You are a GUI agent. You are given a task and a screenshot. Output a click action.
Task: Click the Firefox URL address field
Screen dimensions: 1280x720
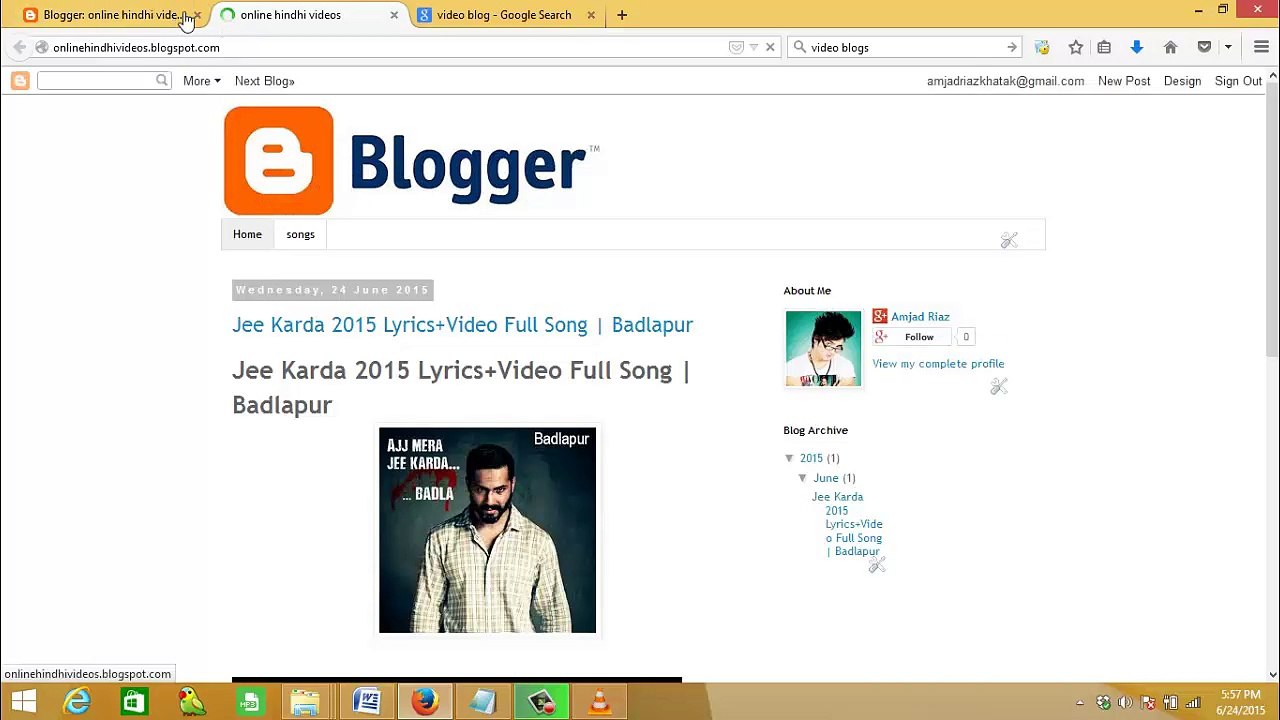point(390,47)
